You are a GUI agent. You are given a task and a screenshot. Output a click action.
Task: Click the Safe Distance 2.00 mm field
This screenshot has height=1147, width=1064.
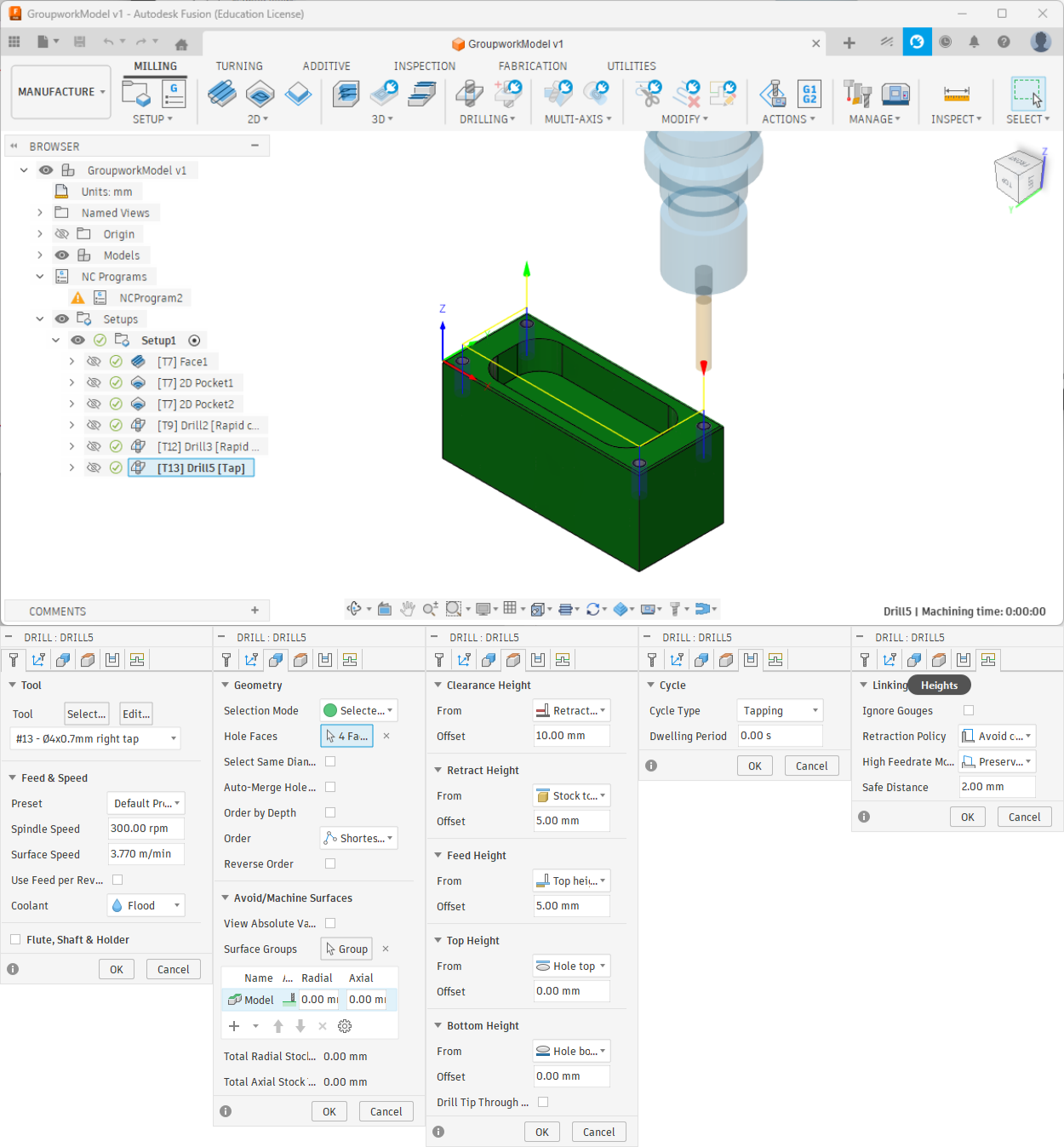pos(997,787)
